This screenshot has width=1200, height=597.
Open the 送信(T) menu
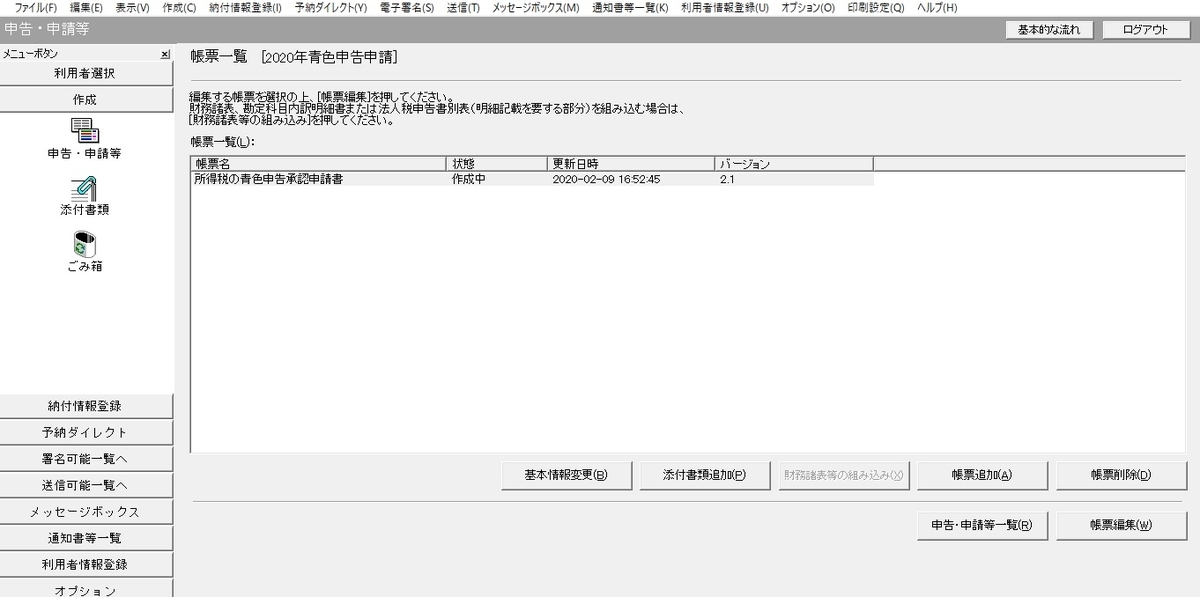pos(463,8)
